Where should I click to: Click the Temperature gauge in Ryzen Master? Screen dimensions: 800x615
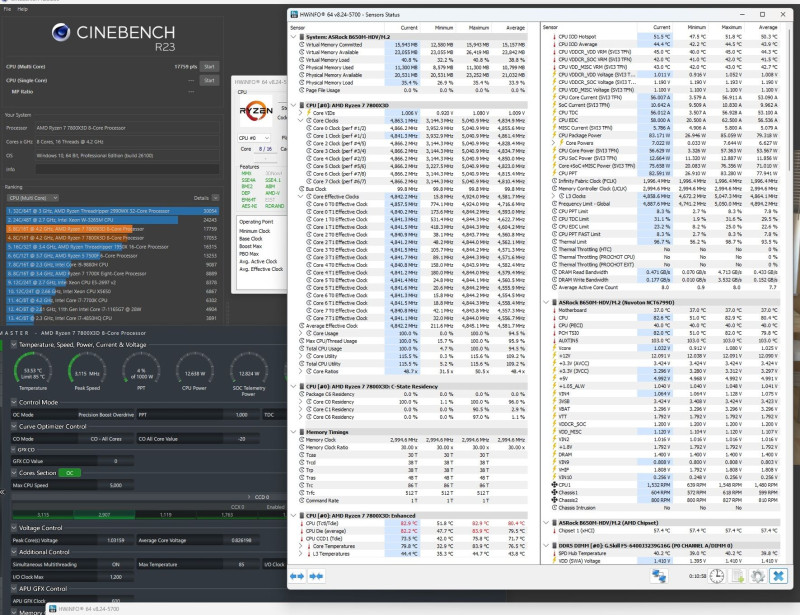click(33, 371)
